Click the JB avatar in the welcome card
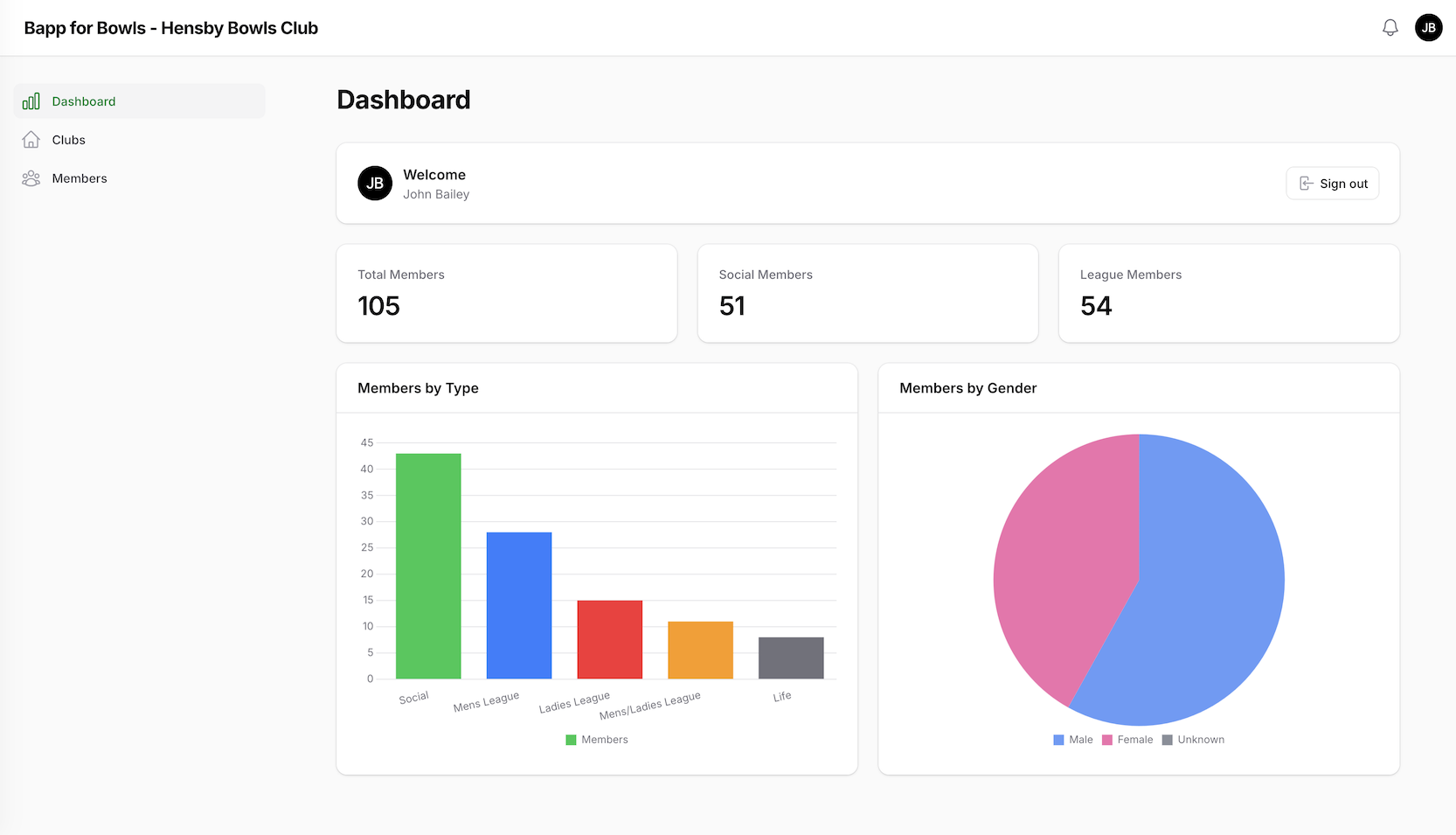Image resolution: width=1456 pixels, height=835 pixels. 374,184
